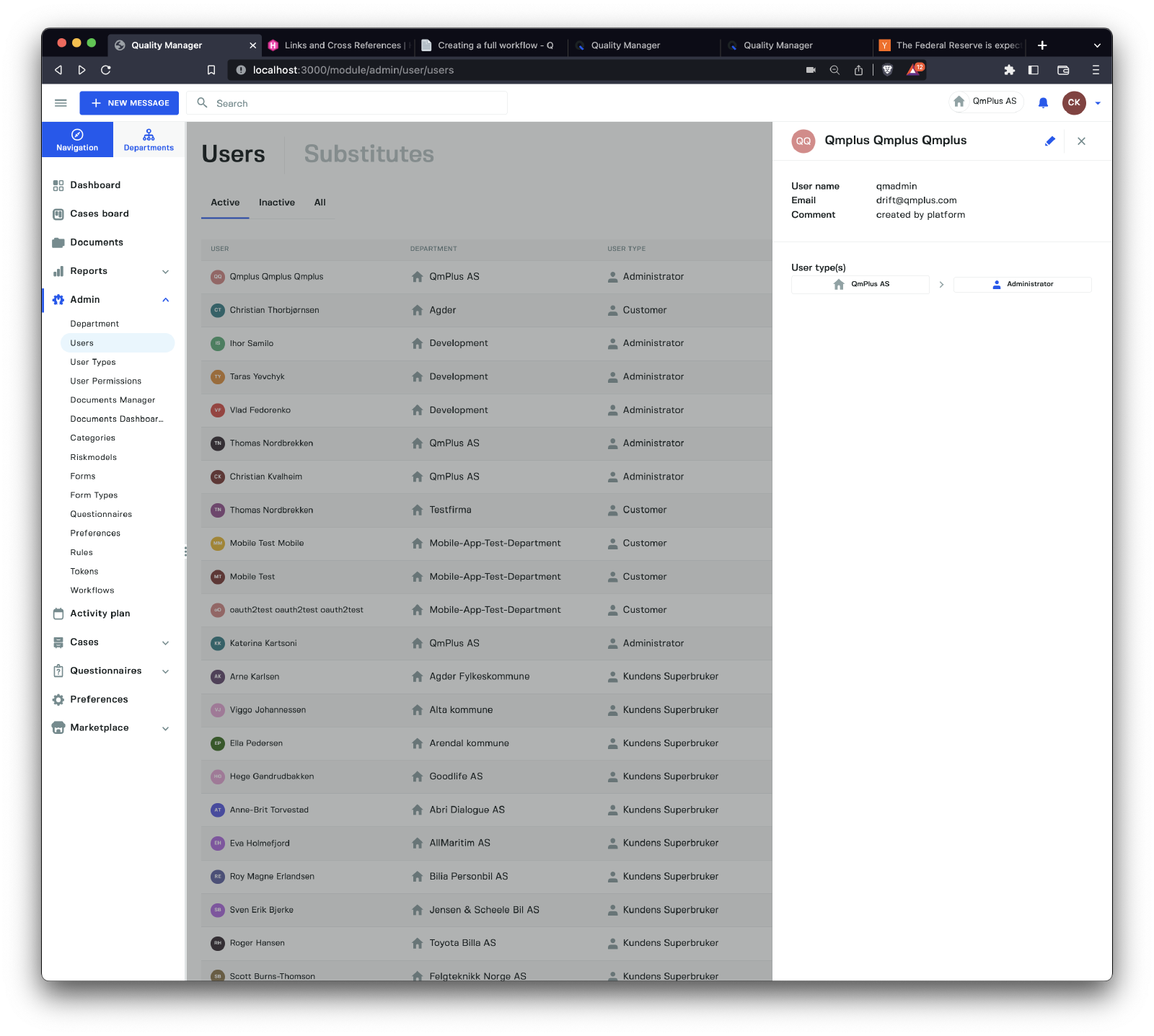Expand the Reports menu section
The height and width of the screenshot is (1036, 1154).
(166, 272)
